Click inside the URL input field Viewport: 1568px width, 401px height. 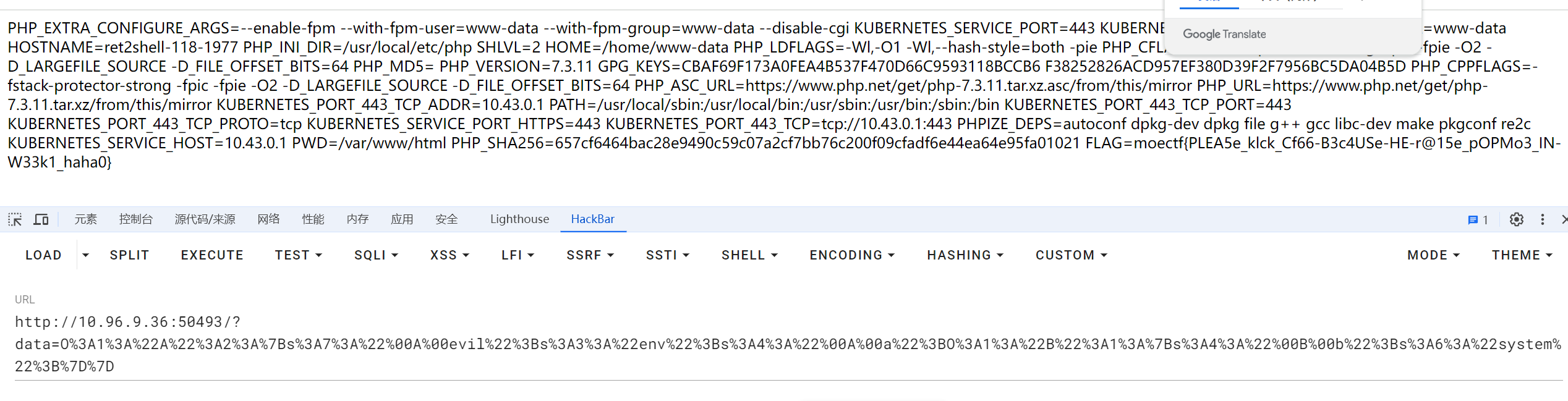point(788,344)
